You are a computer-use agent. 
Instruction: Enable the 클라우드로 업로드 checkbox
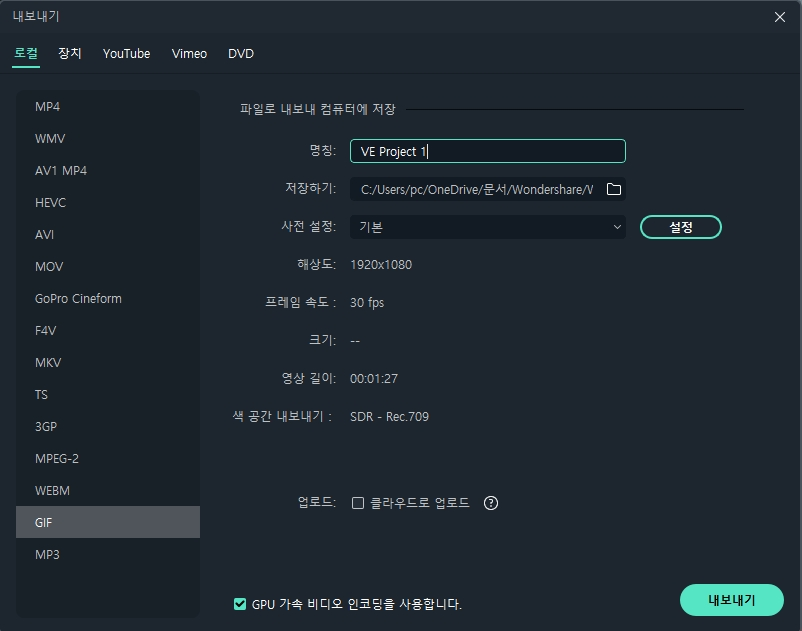[x=357, y=503]
